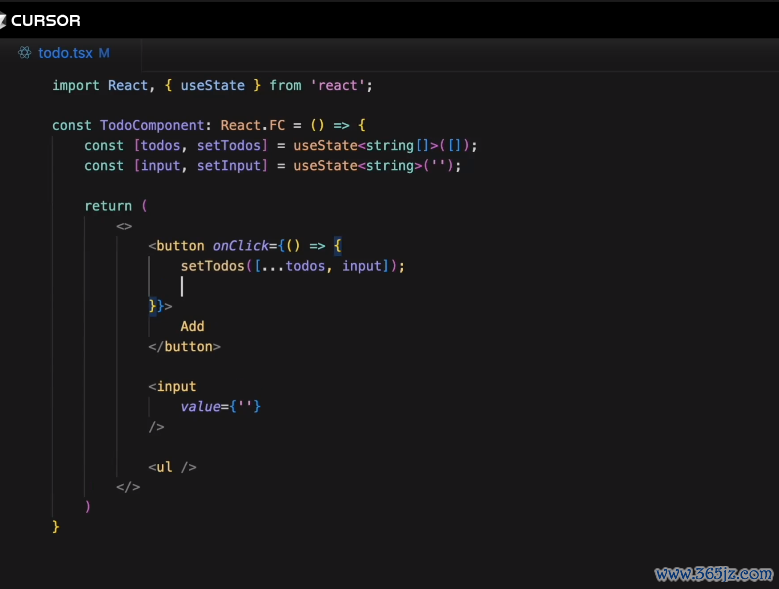Click the final closing brace of the component
Viewport: 779px width, 589px height.
click(x=56, y=527)
